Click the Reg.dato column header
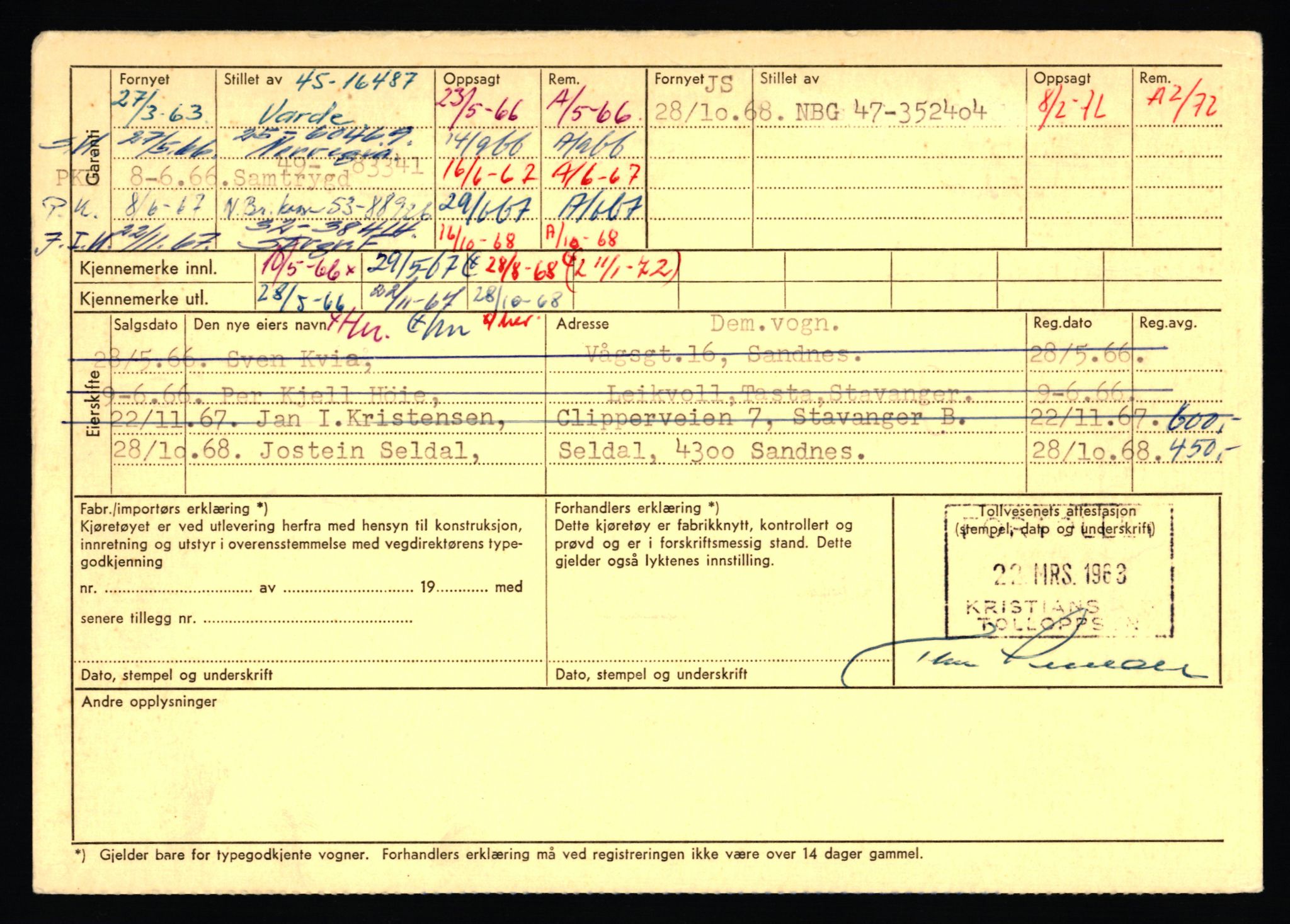The width and height of the screenshot is (1290, 924). click(x=1063, y=323)
